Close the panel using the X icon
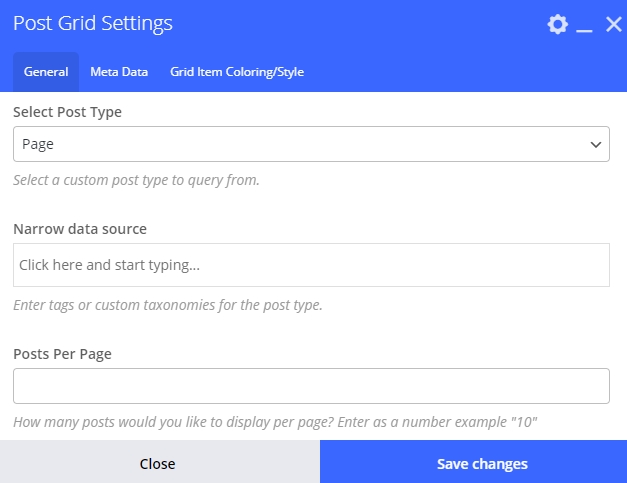Screen dimensions: 627x483 click(x=613, y=25)
